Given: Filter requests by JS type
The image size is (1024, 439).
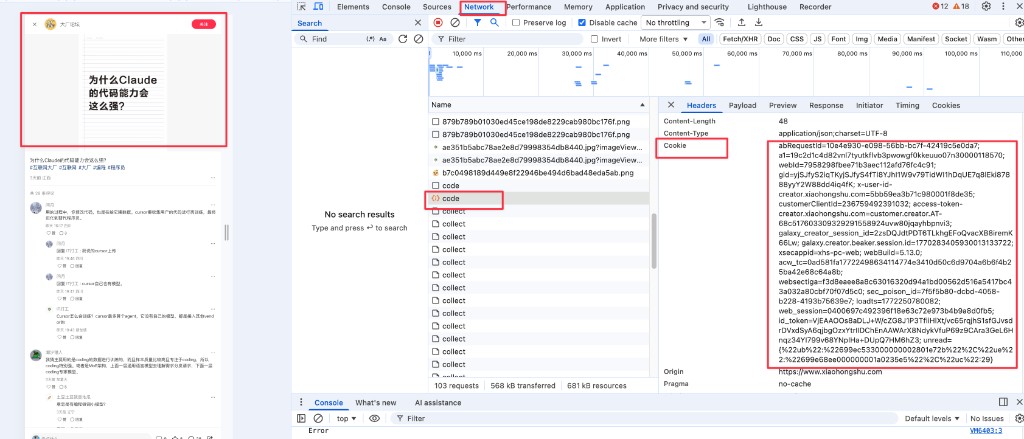Looking at the screenshot, I should [817, 39].
